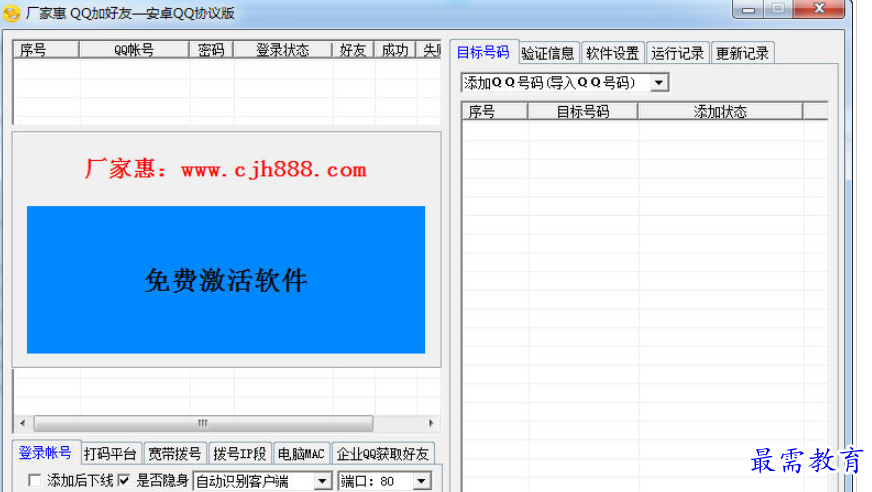Open the 自动识别客户端 dropdown
872x492 pixels.
point(322,481)
